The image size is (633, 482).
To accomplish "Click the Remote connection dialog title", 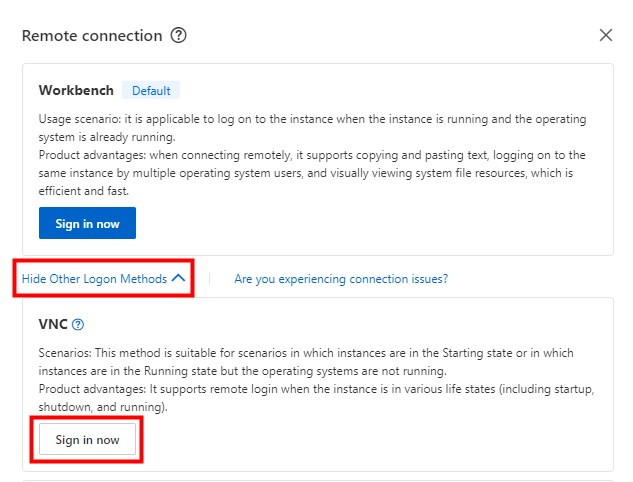I will tap(92, 36).
